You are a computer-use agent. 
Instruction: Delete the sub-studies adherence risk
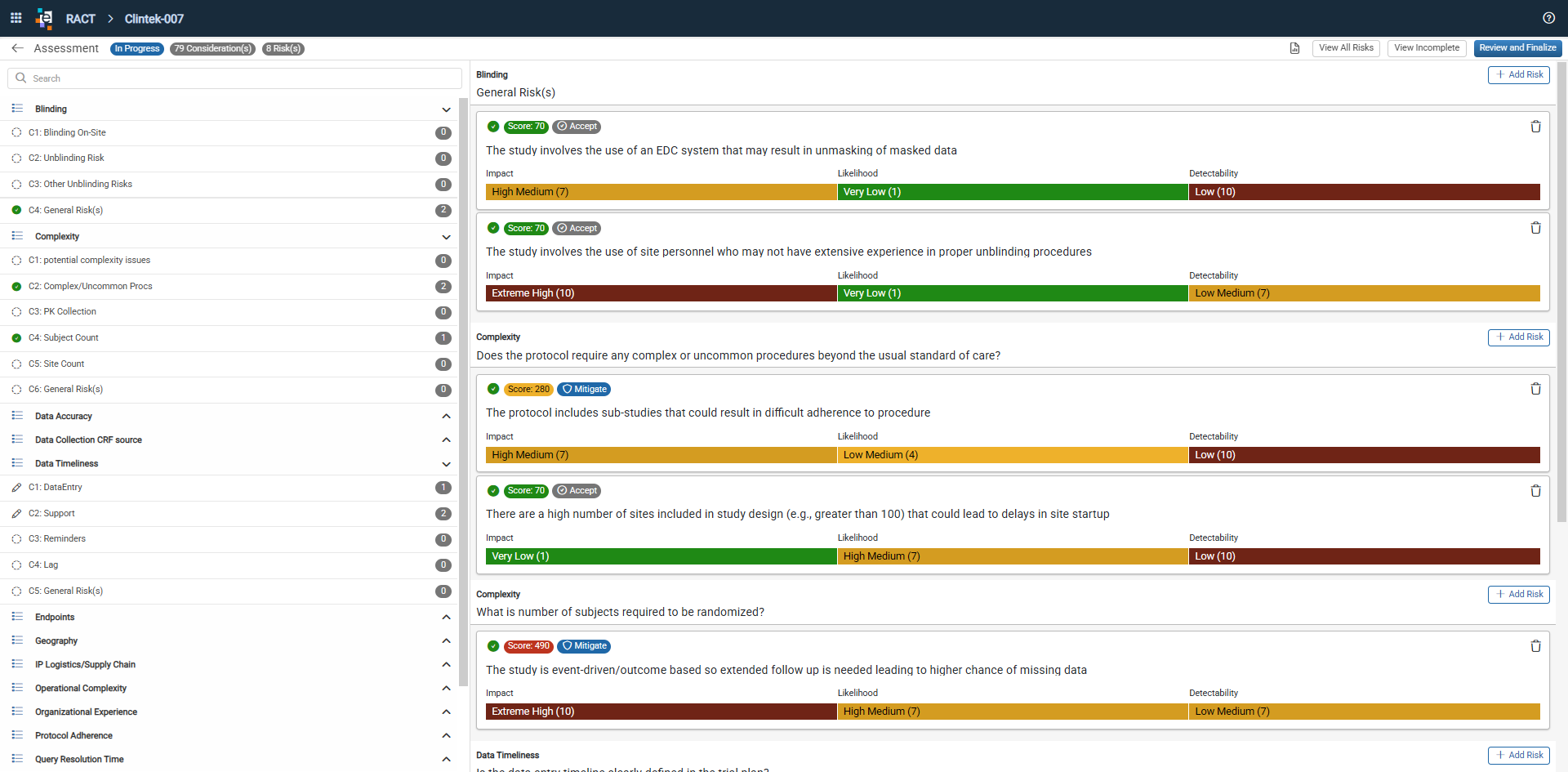point(1535,389)
